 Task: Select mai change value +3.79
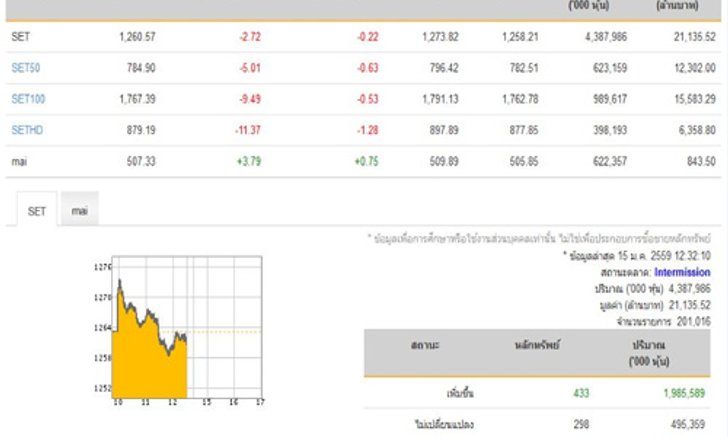[x=249, y=162]
